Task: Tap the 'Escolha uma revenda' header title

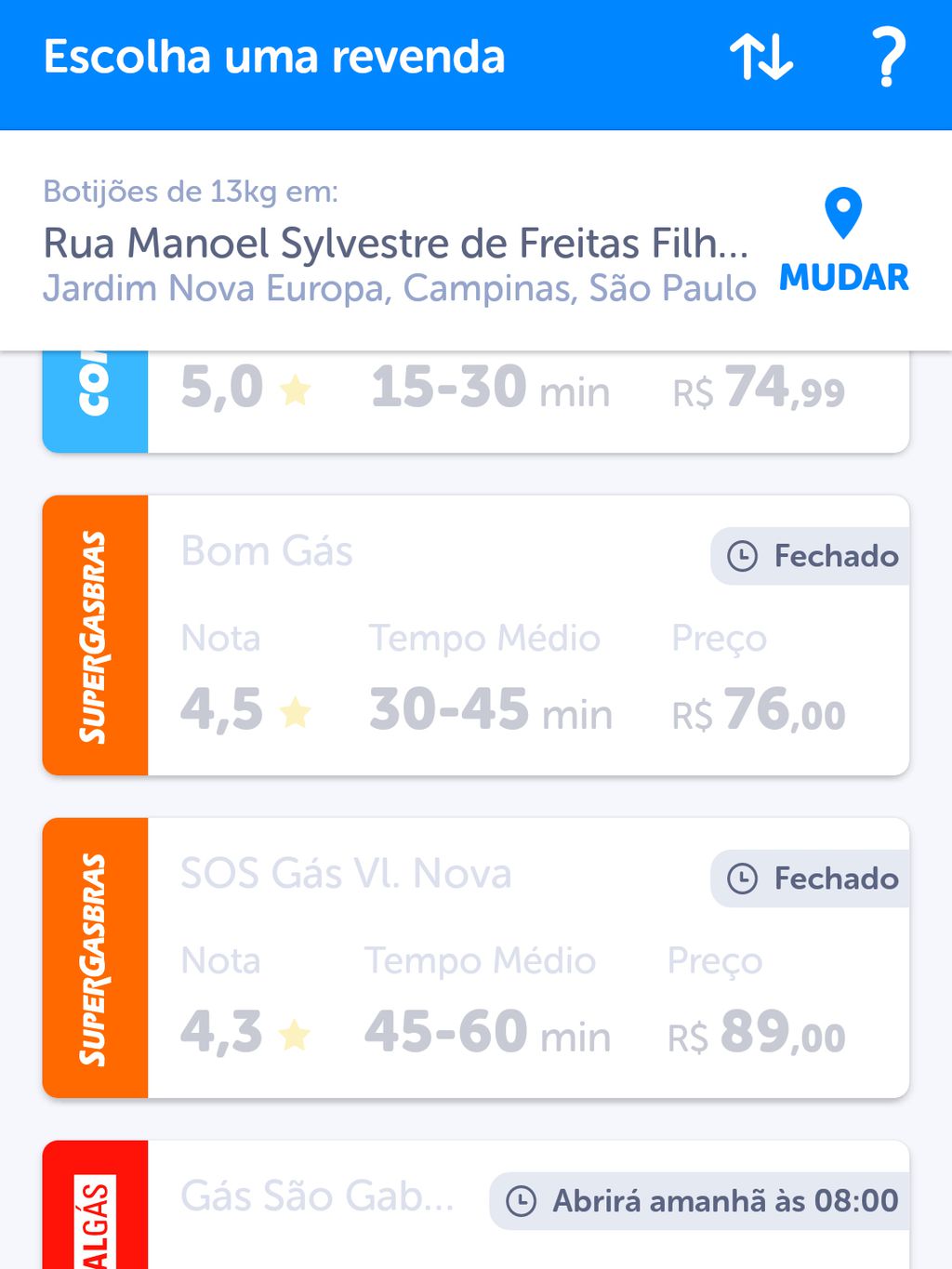Action: click(274, 57)
